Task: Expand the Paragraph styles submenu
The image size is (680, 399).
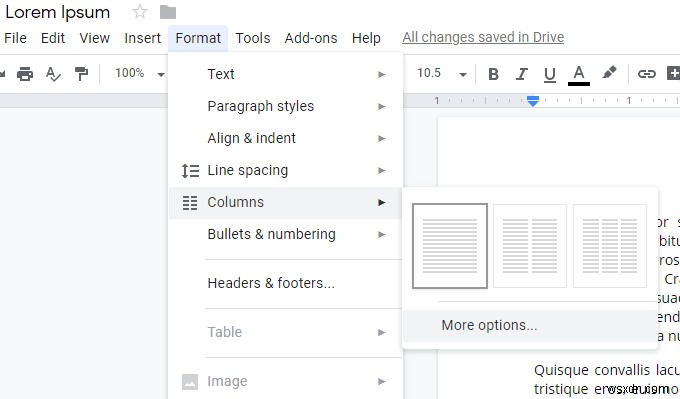Action: pyautogui.click(x=285, y=106)
